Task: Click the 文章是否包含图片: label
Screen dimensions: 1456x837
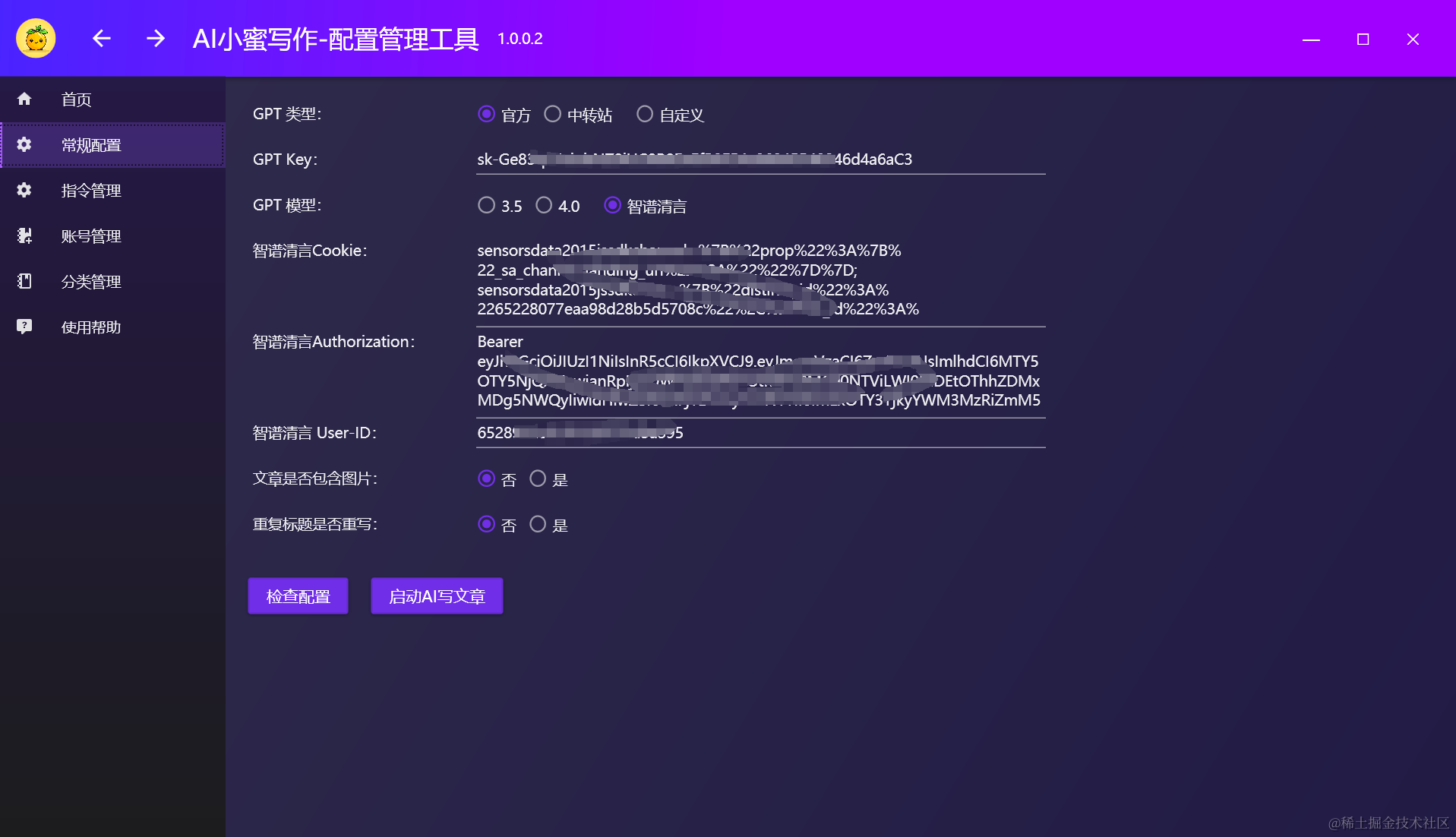Action: click(x=315, y=479)
